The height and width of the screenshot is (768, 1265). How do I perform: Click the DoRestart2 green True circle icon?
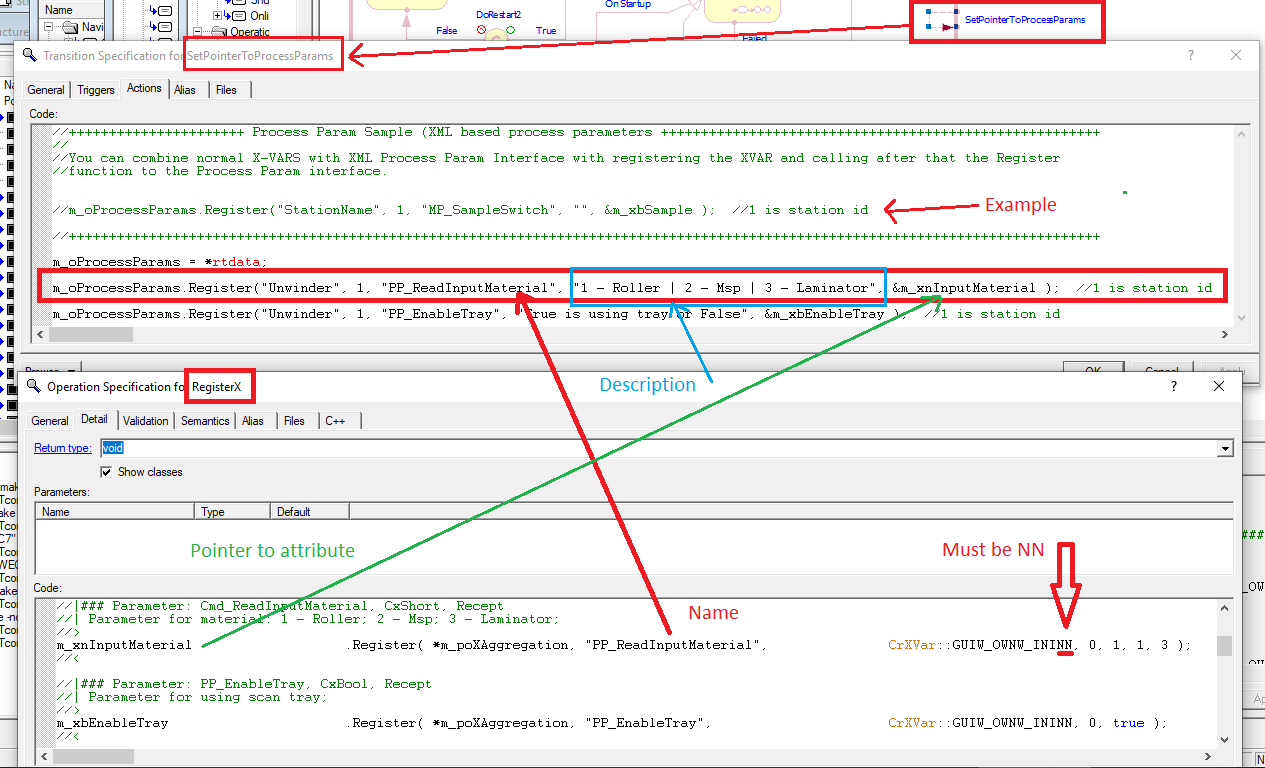(510, 31)
